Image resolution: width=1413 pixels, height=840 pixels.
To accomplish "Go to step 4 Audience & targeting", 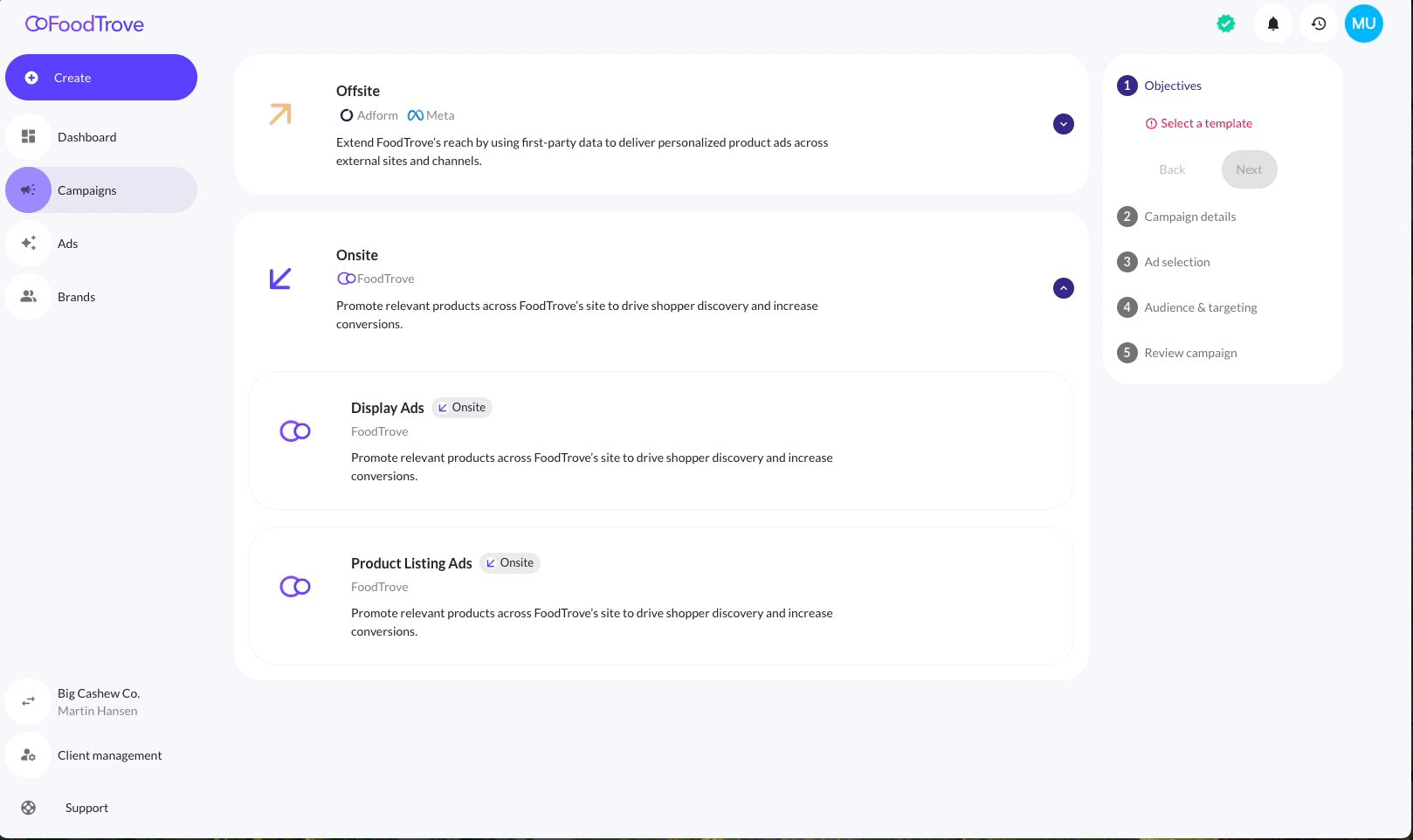I will click(x=1188, y=307).
